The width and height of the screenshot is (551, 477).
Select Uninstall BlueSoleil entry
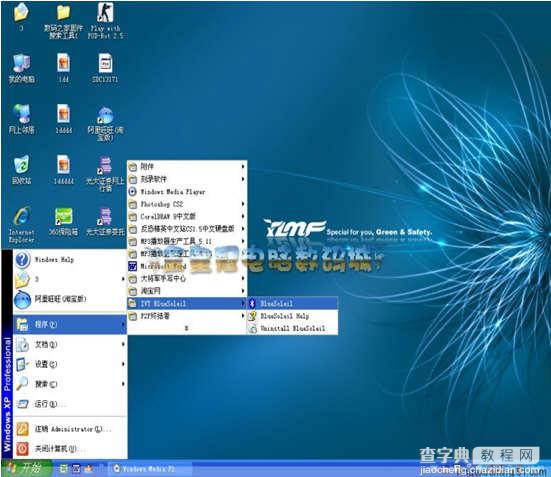[292, 328]
